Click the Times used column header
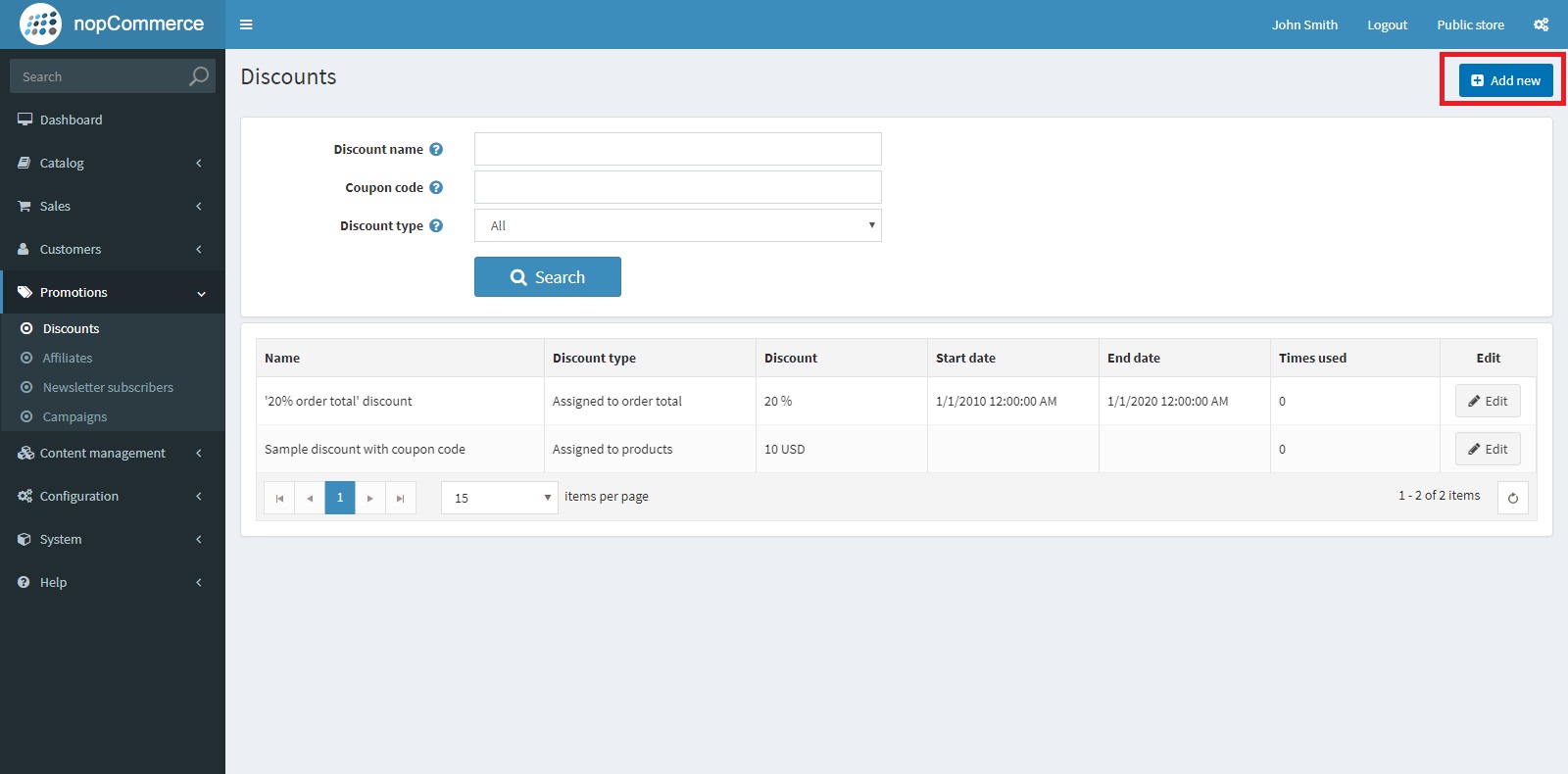This screenshot has height=774, width=1568. click(x=1355, y=358)
